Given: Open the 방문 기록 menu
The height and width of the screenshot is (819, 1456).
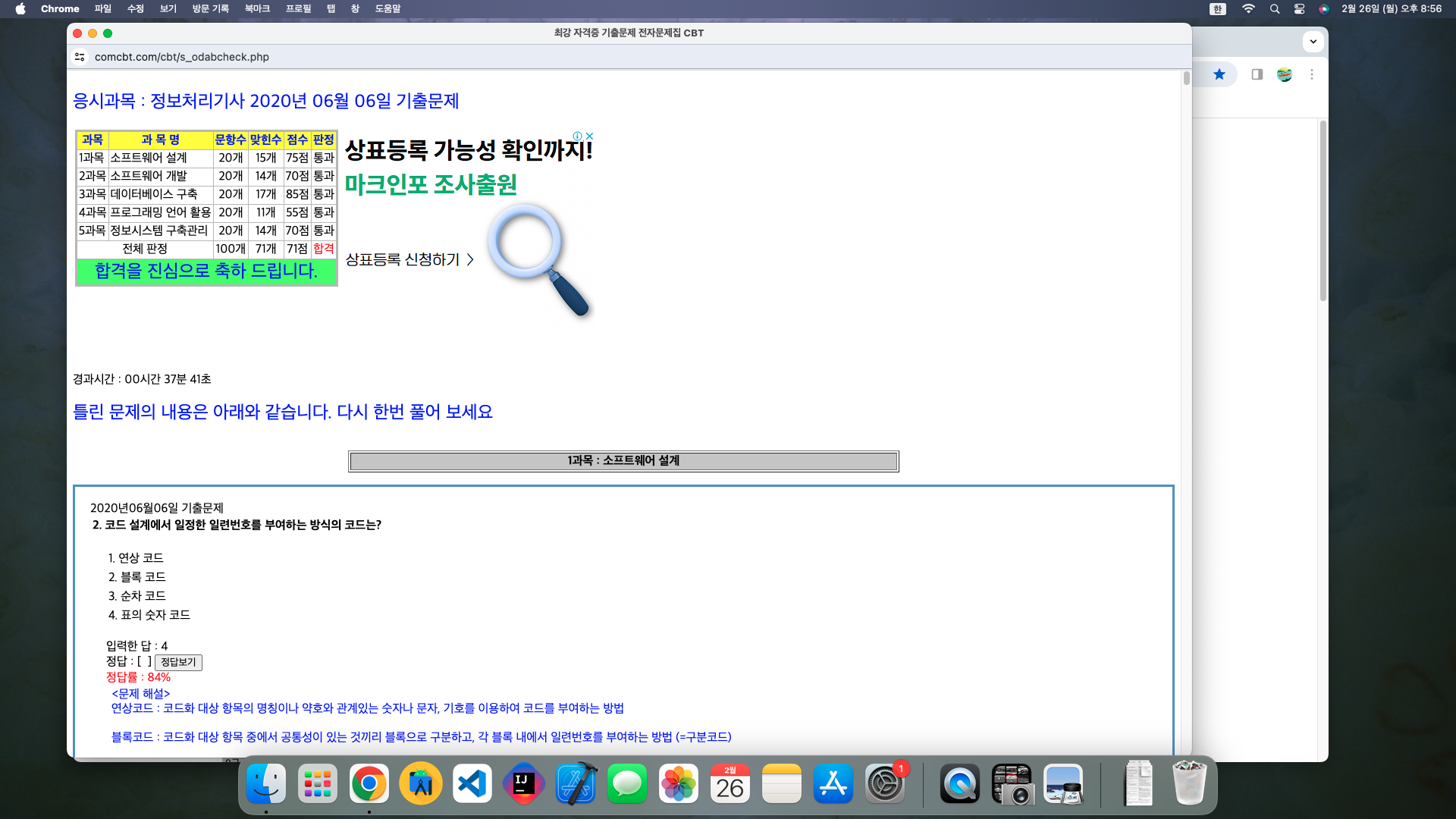Looking at the screenshot, I should pos(210,9).
